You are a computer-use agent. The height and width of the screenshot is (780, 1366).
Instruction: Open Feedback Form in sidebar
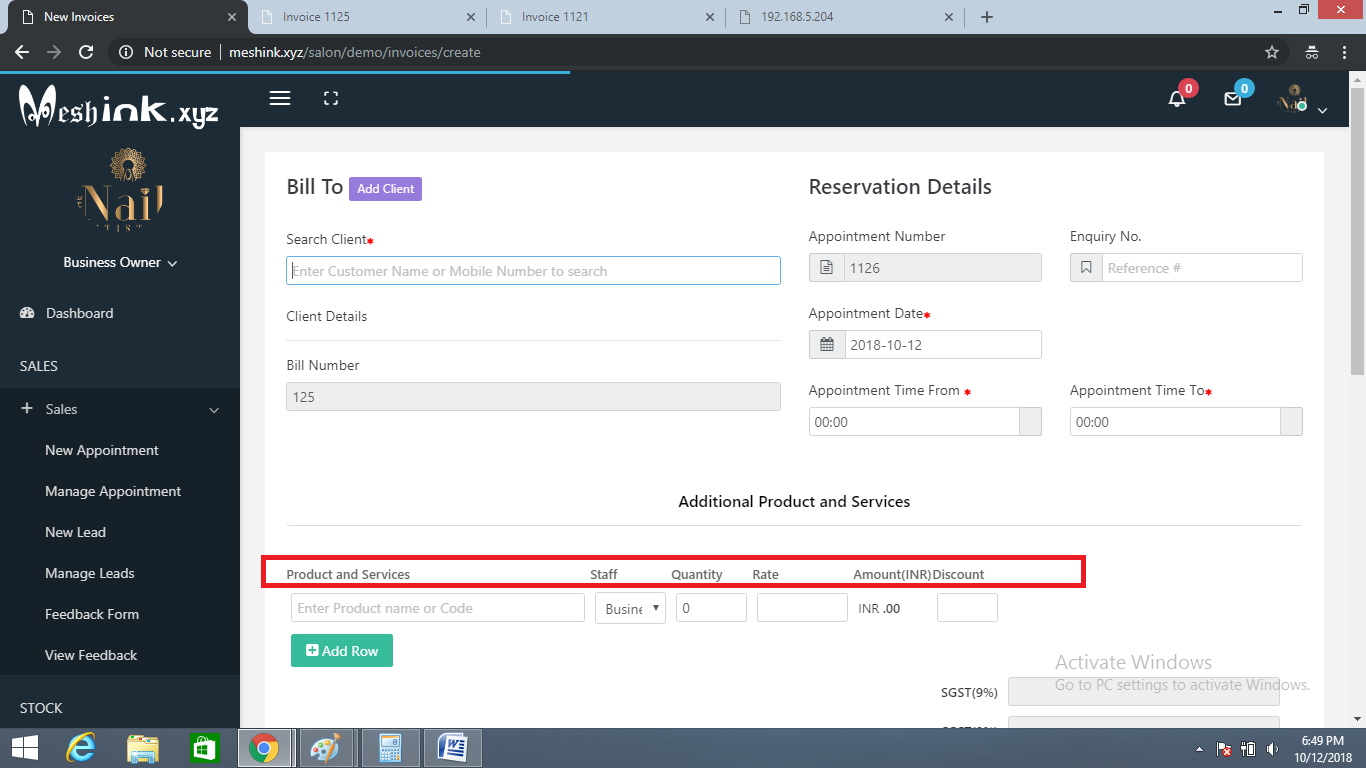[92, 614]
